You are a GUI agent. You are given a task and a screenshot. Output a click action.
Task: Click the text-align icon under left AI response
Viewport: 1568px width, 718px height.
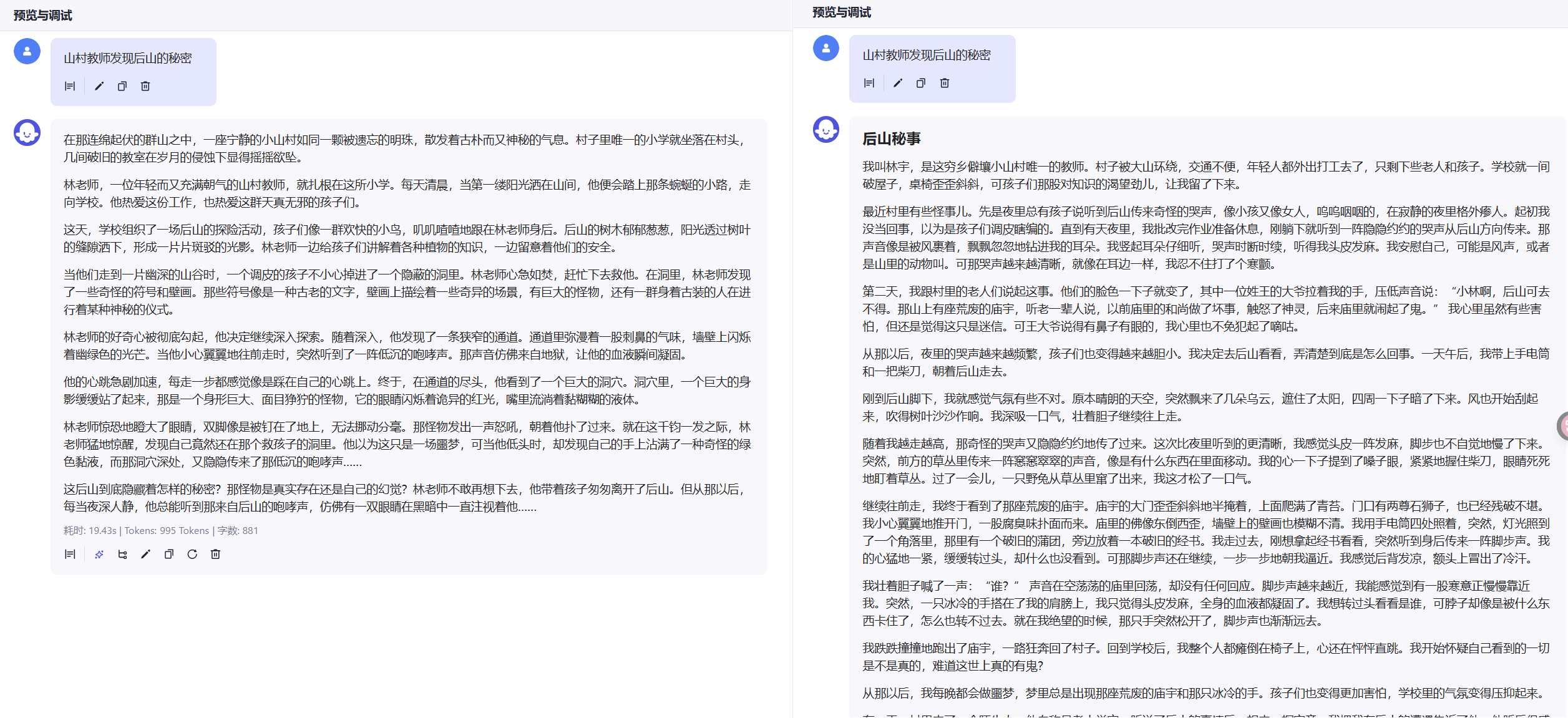70,554
